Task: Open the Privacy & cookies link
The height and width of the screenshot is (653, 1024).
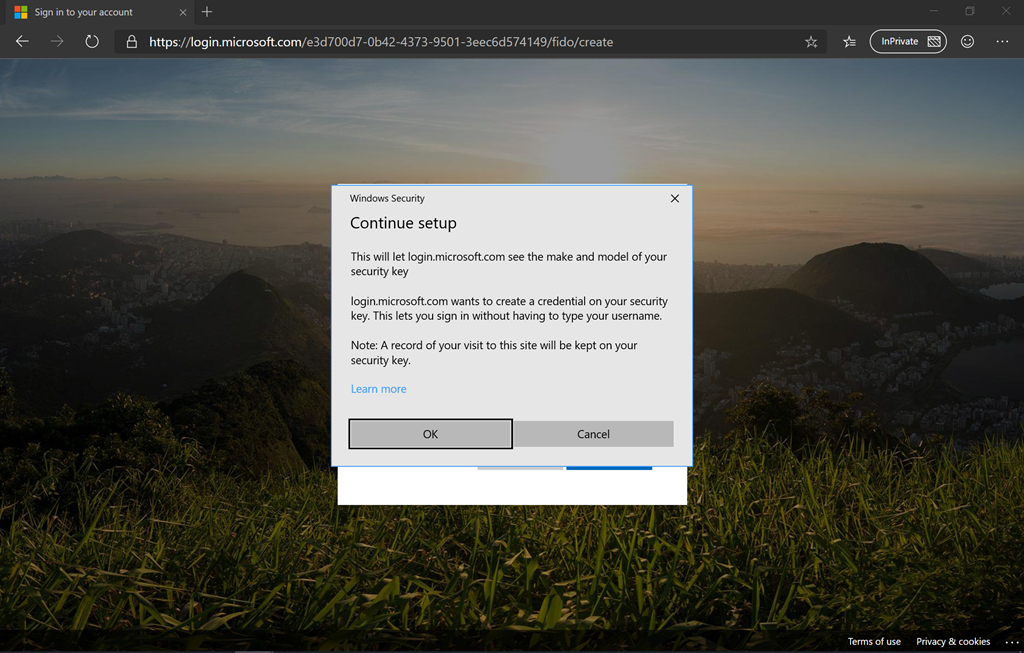Action: (x=953, y=641)
